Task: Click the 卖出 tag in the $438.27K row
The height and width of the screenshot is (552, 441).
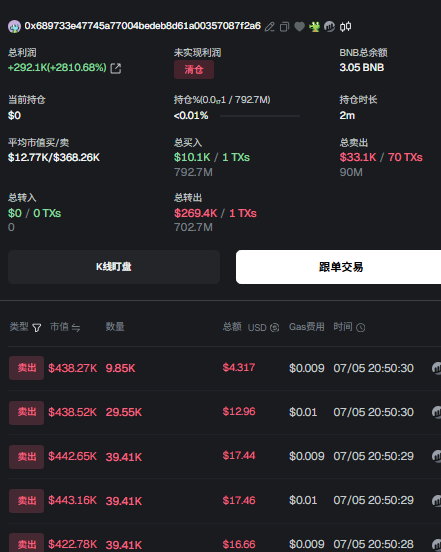Action: [26, 368]
